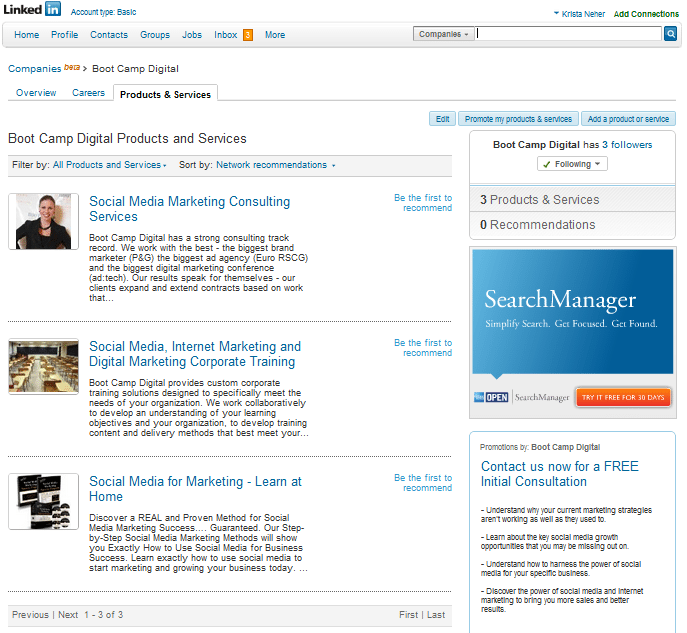The width and height of the screenshot is (687, 633).
Task: Click Promote my products & services button
Action: 518,119
